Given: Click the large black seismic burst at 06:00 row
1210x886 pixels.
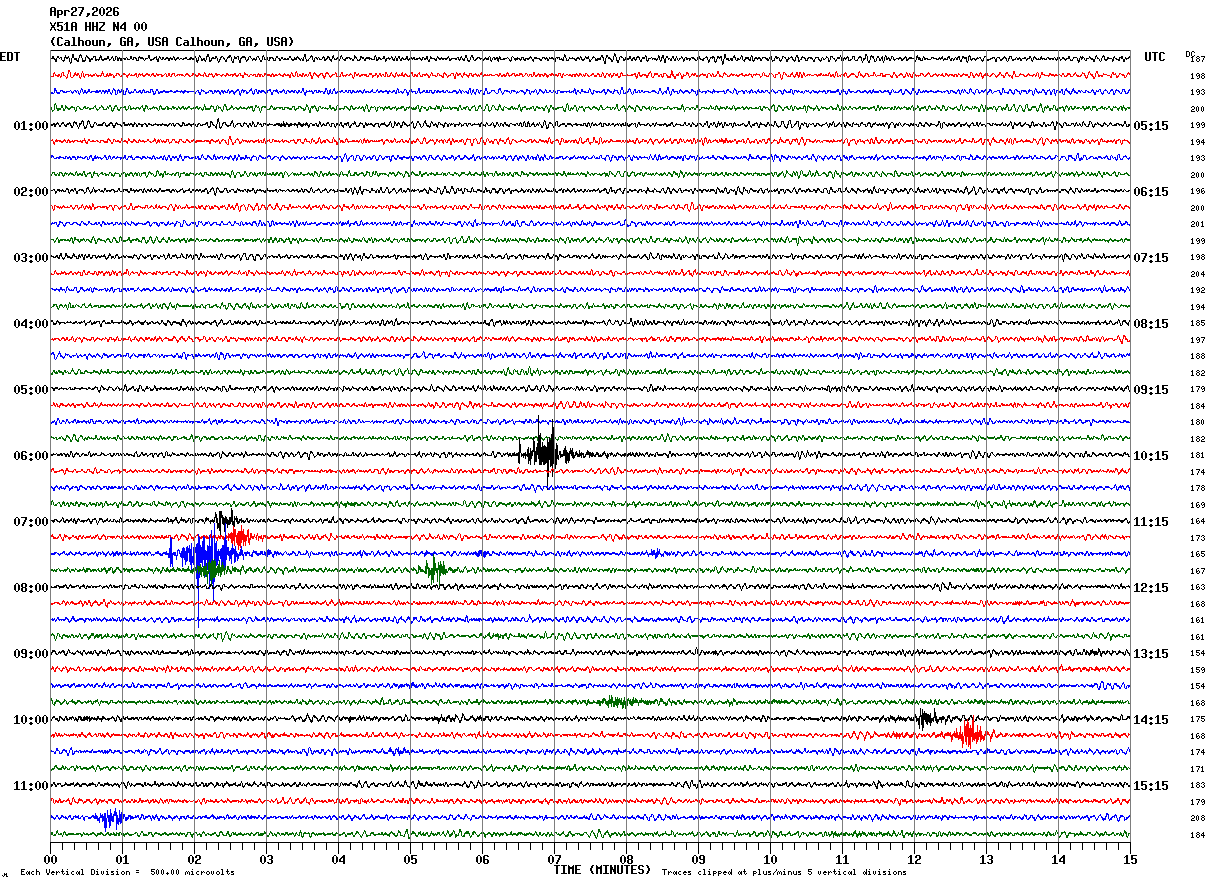Looking at the screenshot, I should (x=546, y=453).
